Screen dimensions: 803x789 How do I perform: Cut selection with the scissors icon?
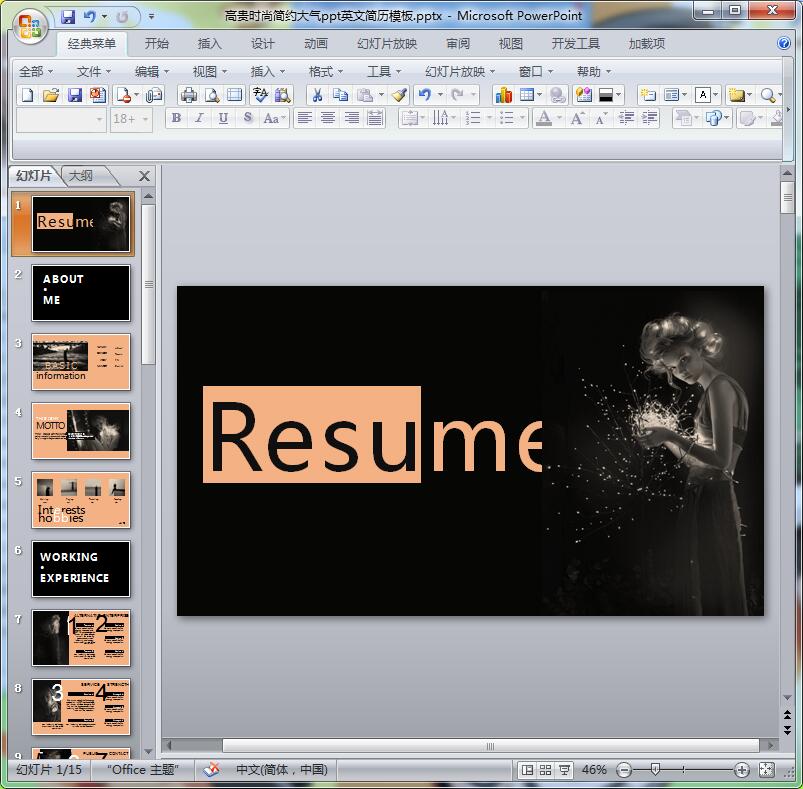[x=318, y=95]
